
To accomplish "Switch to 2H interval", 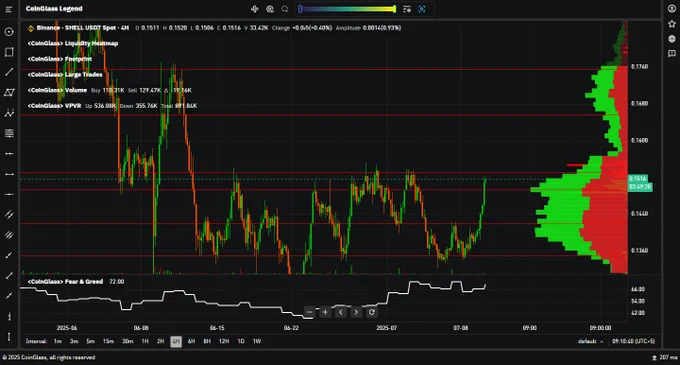I will (x=160, y=342).
